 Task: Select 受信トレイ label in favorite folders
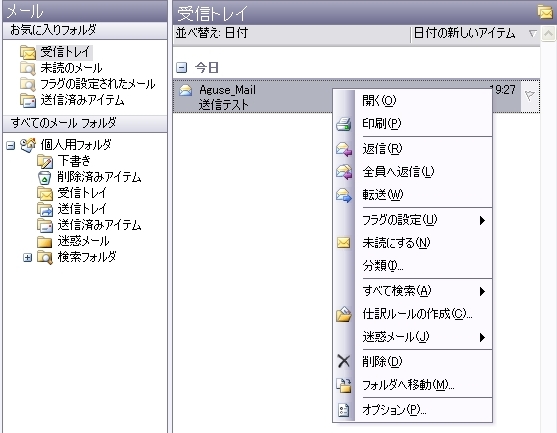(x=65, y=52)
